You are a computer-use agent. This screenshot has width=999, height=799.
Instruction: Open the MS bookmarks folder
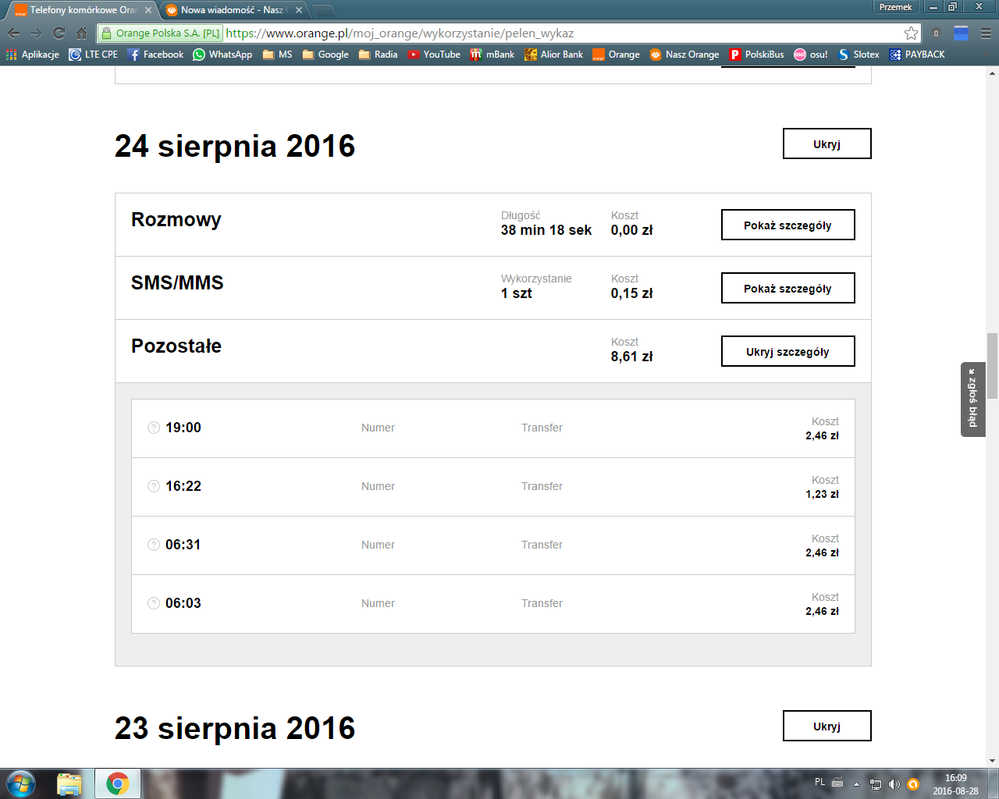click(x=277, y=55)
